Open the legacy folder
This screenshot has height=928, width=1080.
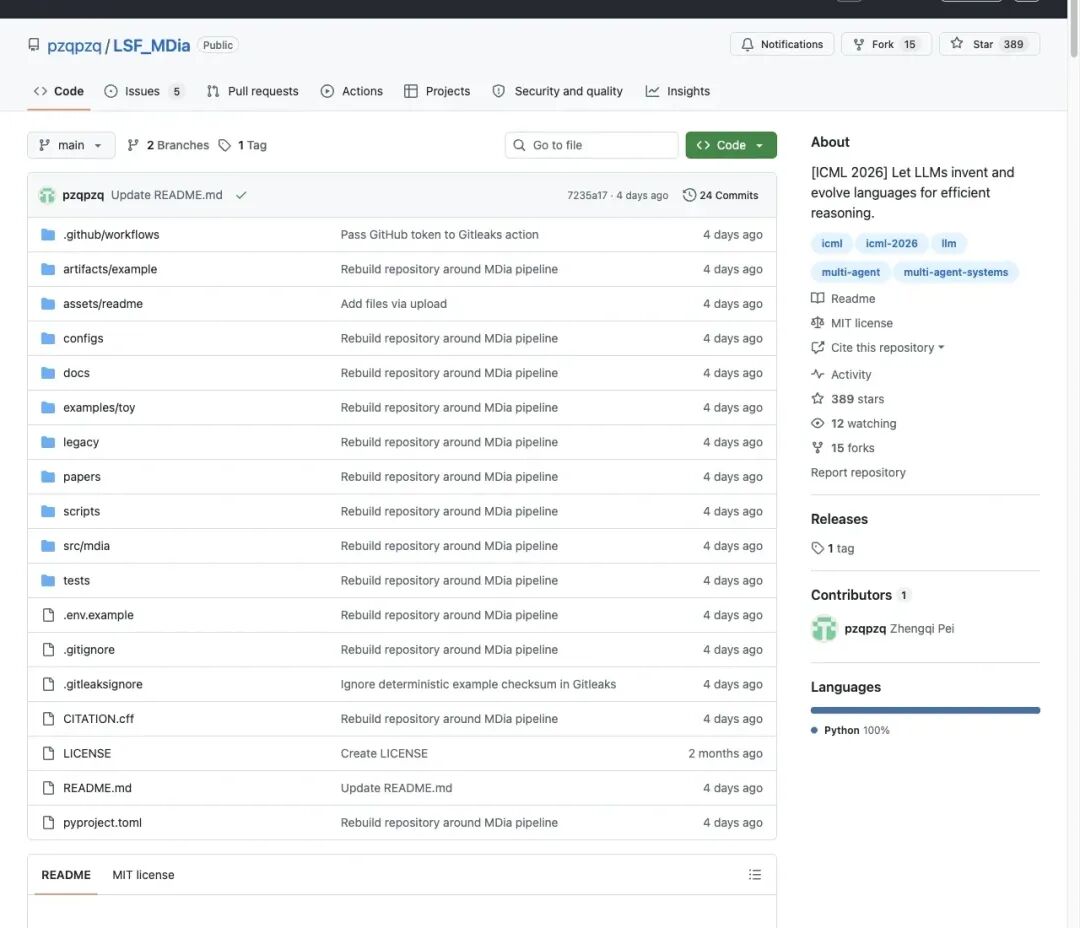(x=81, y=442)
